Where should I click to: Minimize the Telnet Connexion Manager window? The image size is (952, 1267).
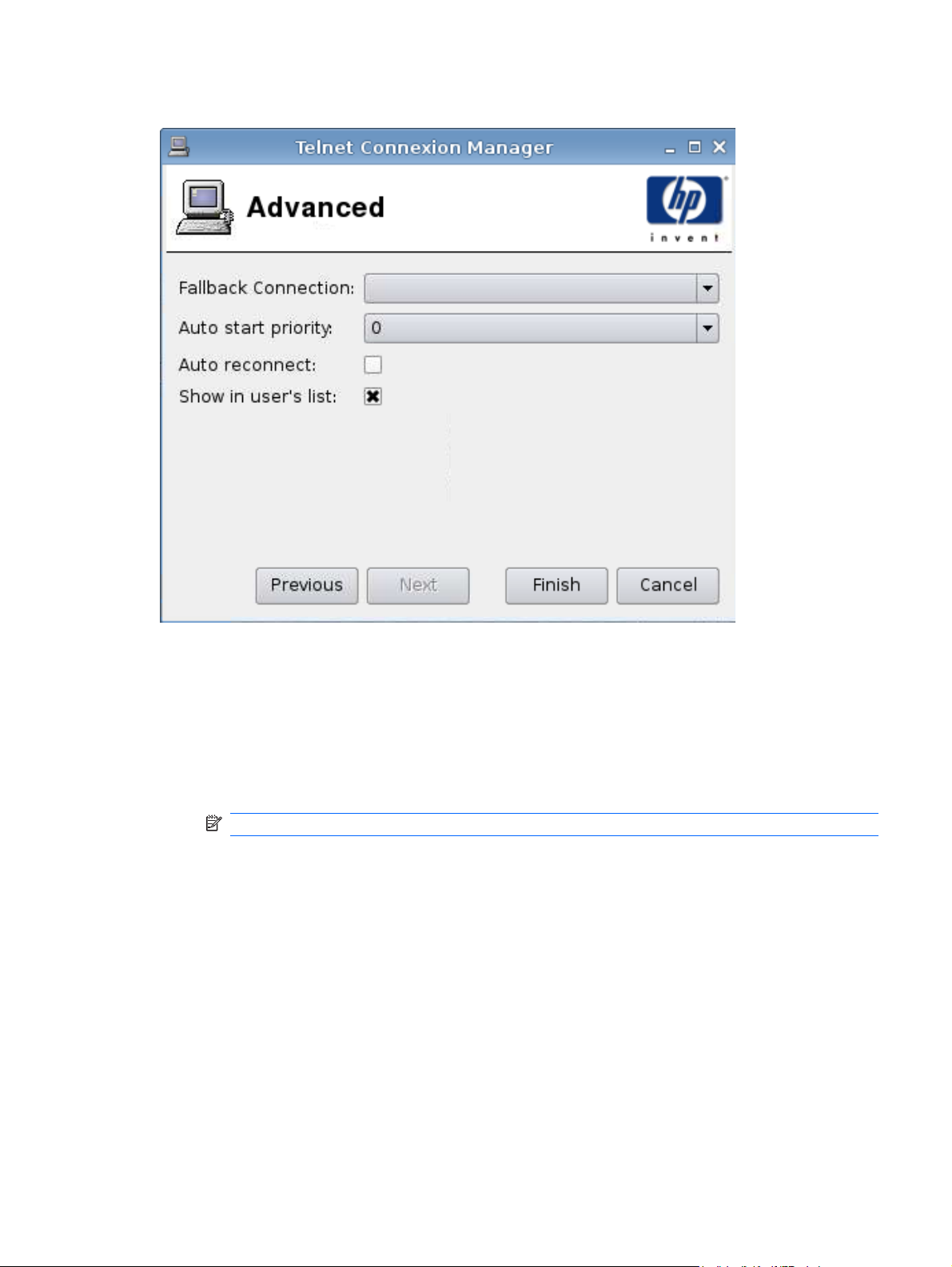click(670, 148)
